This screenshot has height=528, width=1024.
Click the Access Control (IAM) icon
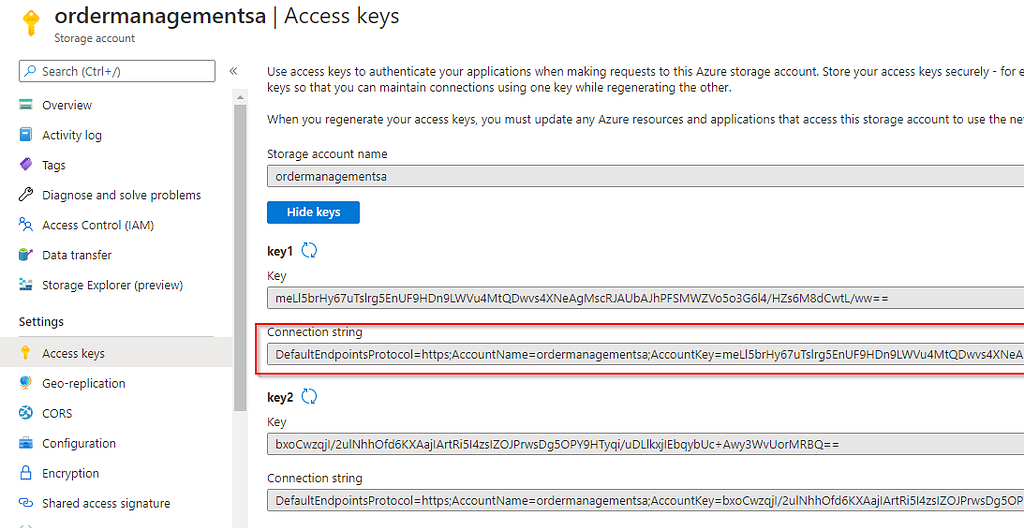(x=25, y=225)
